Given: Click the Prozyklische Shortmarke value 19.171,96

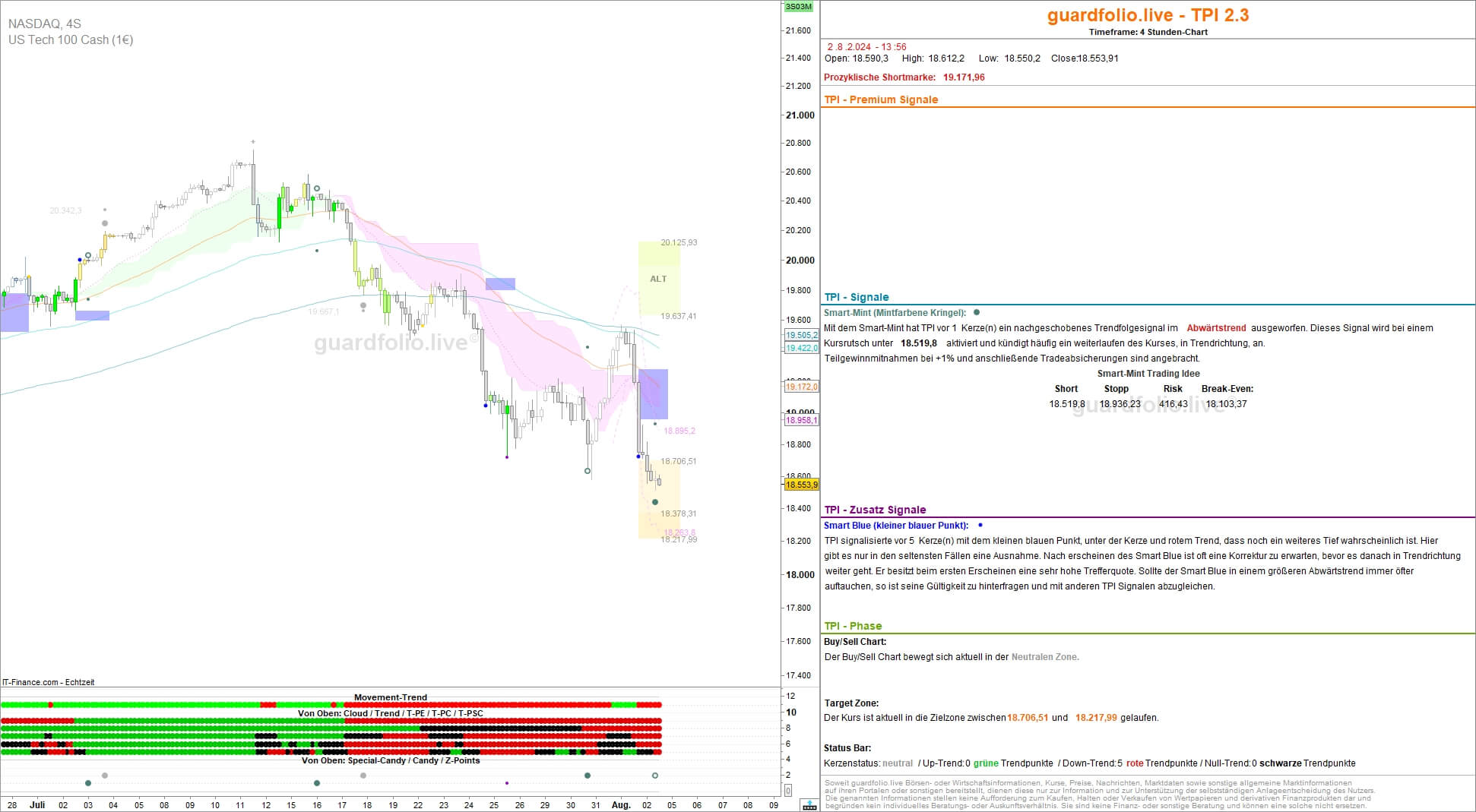Looking at the screenshot, I should tap(964, 77).
